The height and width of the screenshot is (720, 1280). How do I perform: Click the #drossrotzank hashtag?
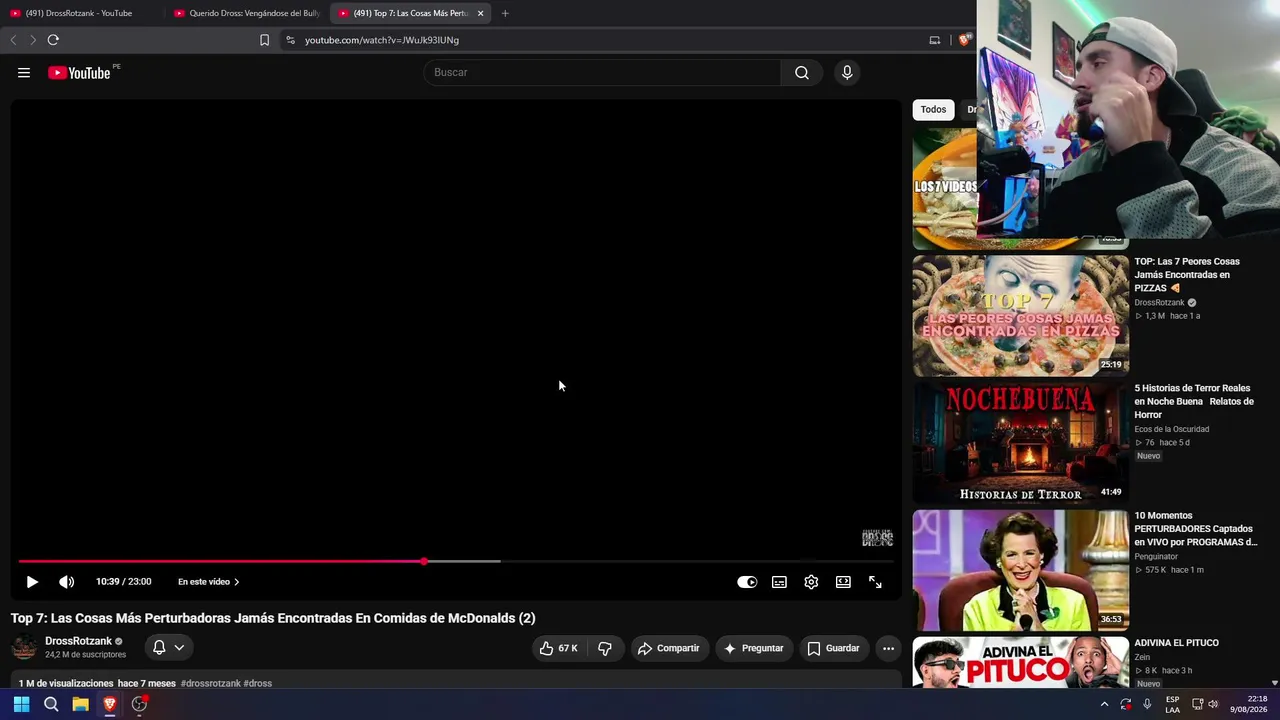(x=210, y=684)
